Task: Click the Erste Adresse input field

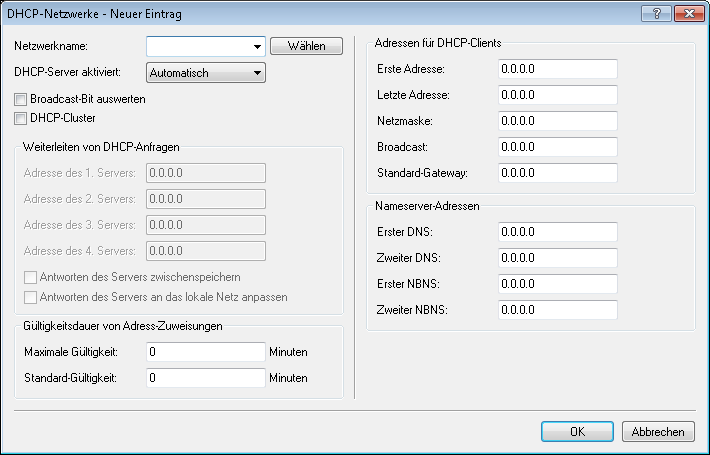Action: pos(556,69)
